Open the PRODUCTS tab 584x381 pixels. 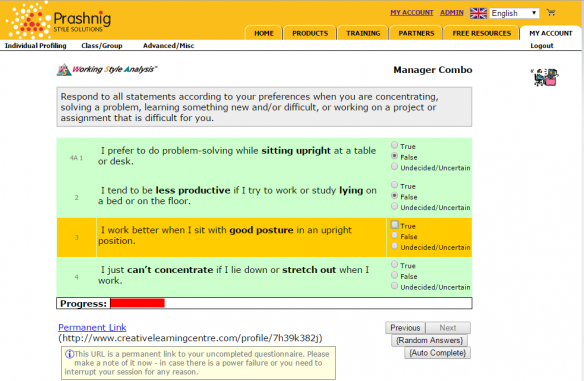(x=310, y=33)
